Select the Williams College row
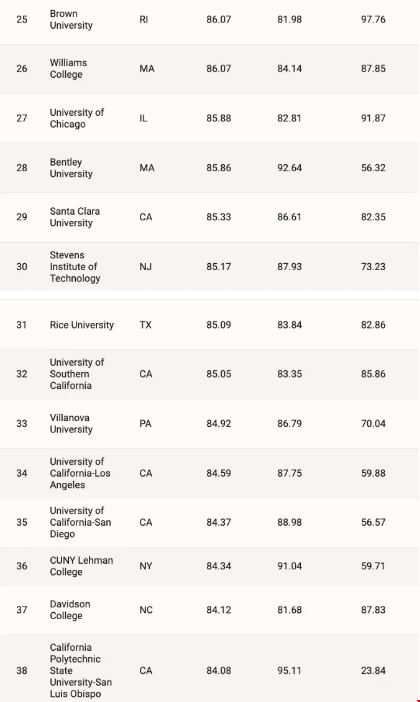 click(209, 69)
